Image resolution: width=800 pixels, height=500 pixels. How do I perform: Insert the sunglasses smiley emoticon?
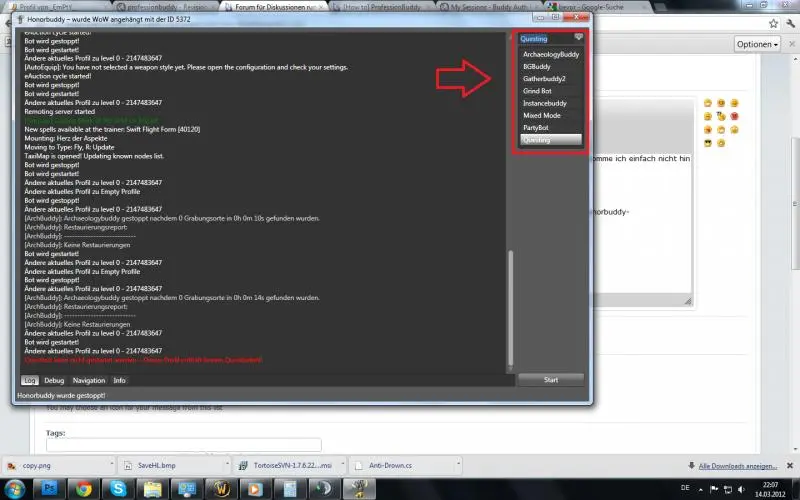(x=708, y=144)
